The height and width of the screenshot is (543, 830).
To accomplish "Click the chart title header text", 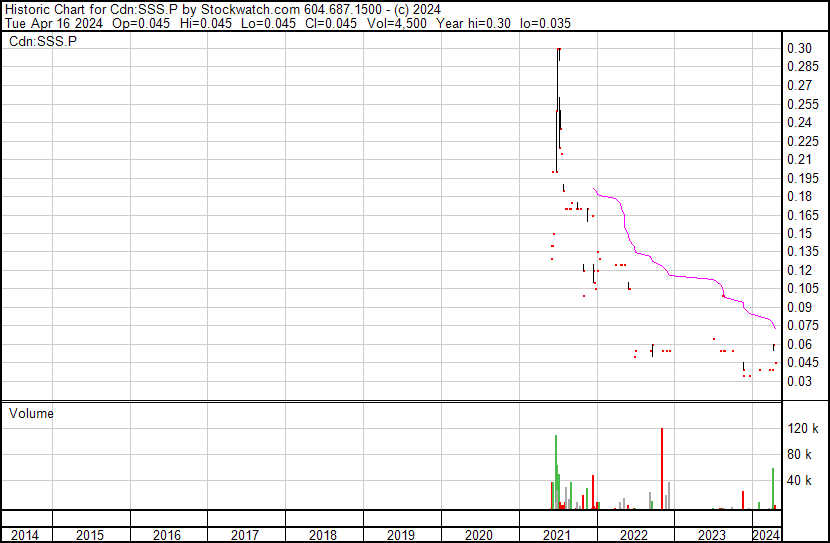I will pos(222,10).
